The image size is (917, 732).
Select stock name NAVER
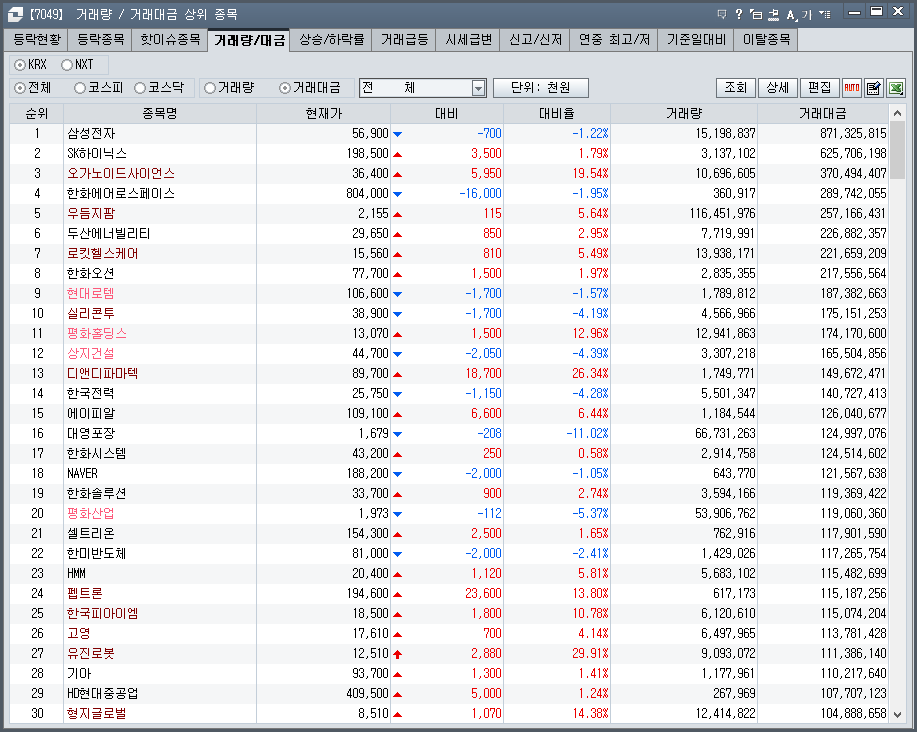click(82, 474)
